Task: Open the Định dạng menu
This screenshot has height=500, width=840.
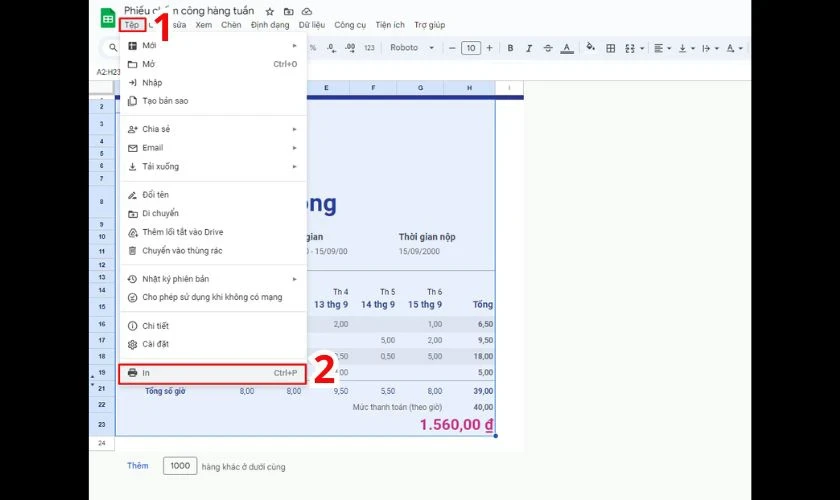Action: (270, 25)
